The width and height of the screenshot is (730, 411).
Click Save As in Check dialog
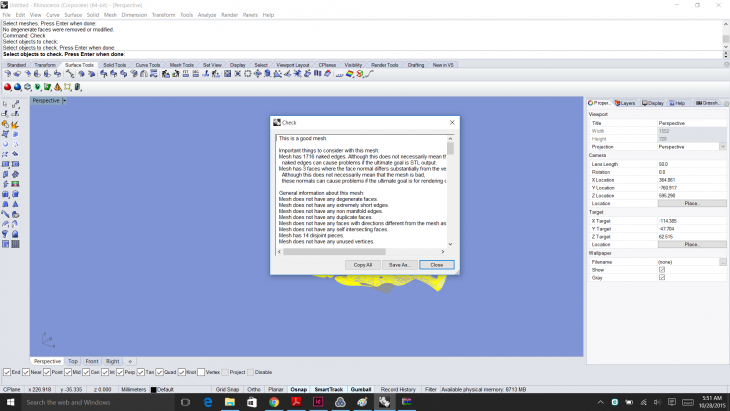pyautogui.click(x=399, y=265)
